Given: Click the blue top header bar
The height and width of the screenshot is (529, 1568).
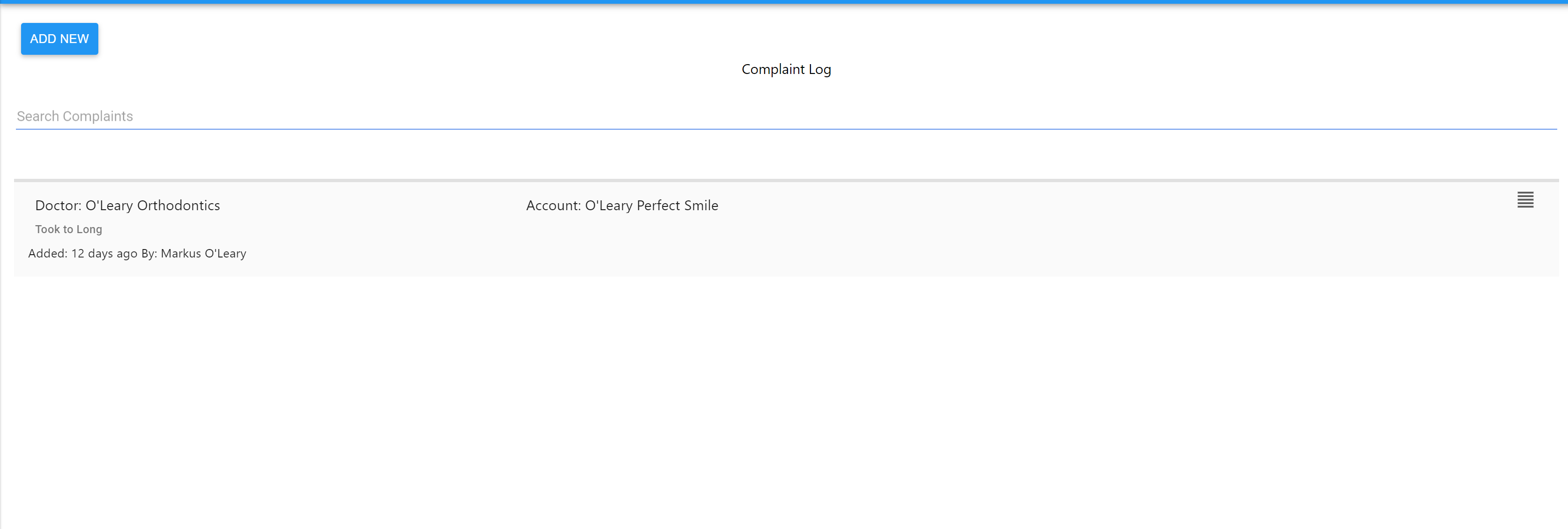Looking at the screenshot, I should (x=784, y=2).
